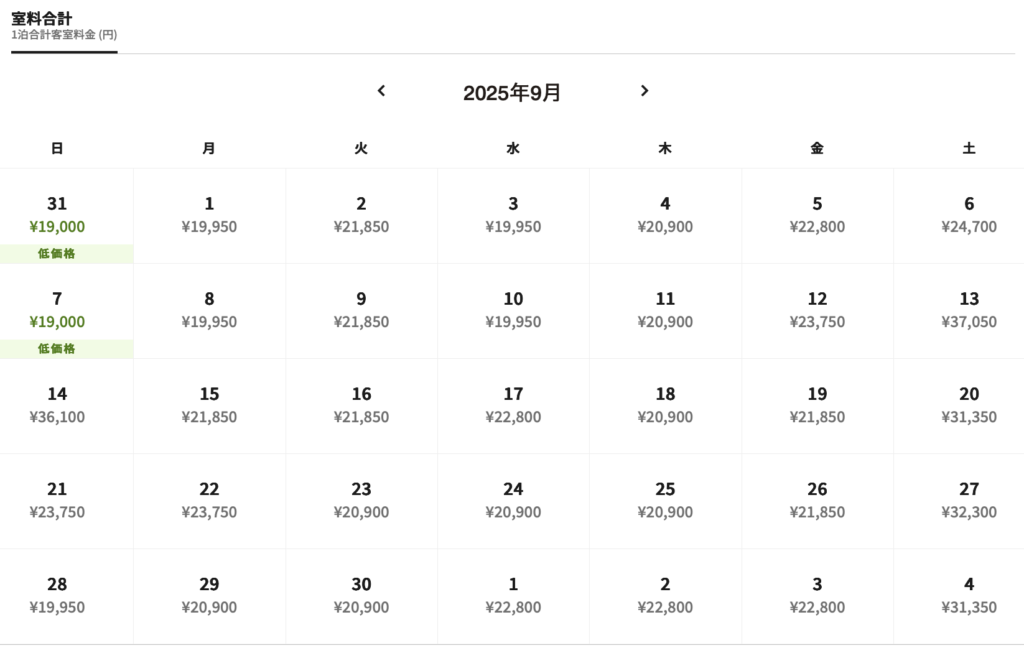Viewport: 1024px width, 653px height.
Task: Select September 17 at ¥22,800
Action: (x=513, y=406)
